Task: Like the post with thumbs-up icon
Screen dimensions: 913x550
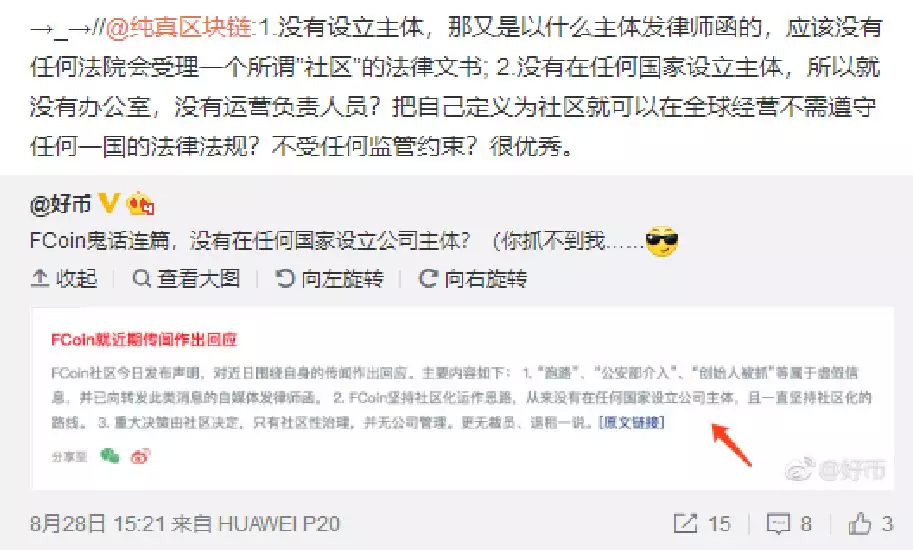Action: click(x=859, y=523)
